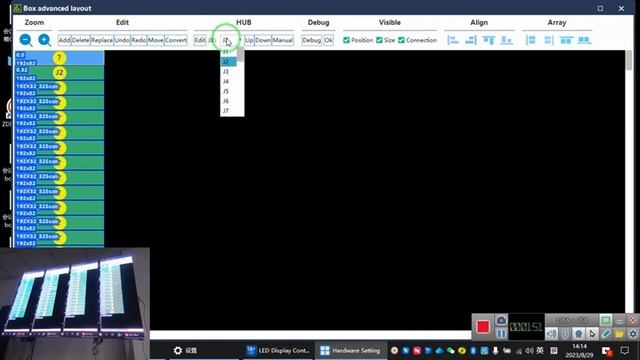Click the Up button in HUB group
Image resolution: width=640 pixels, height=360 pixels.
tap(249, 40)
